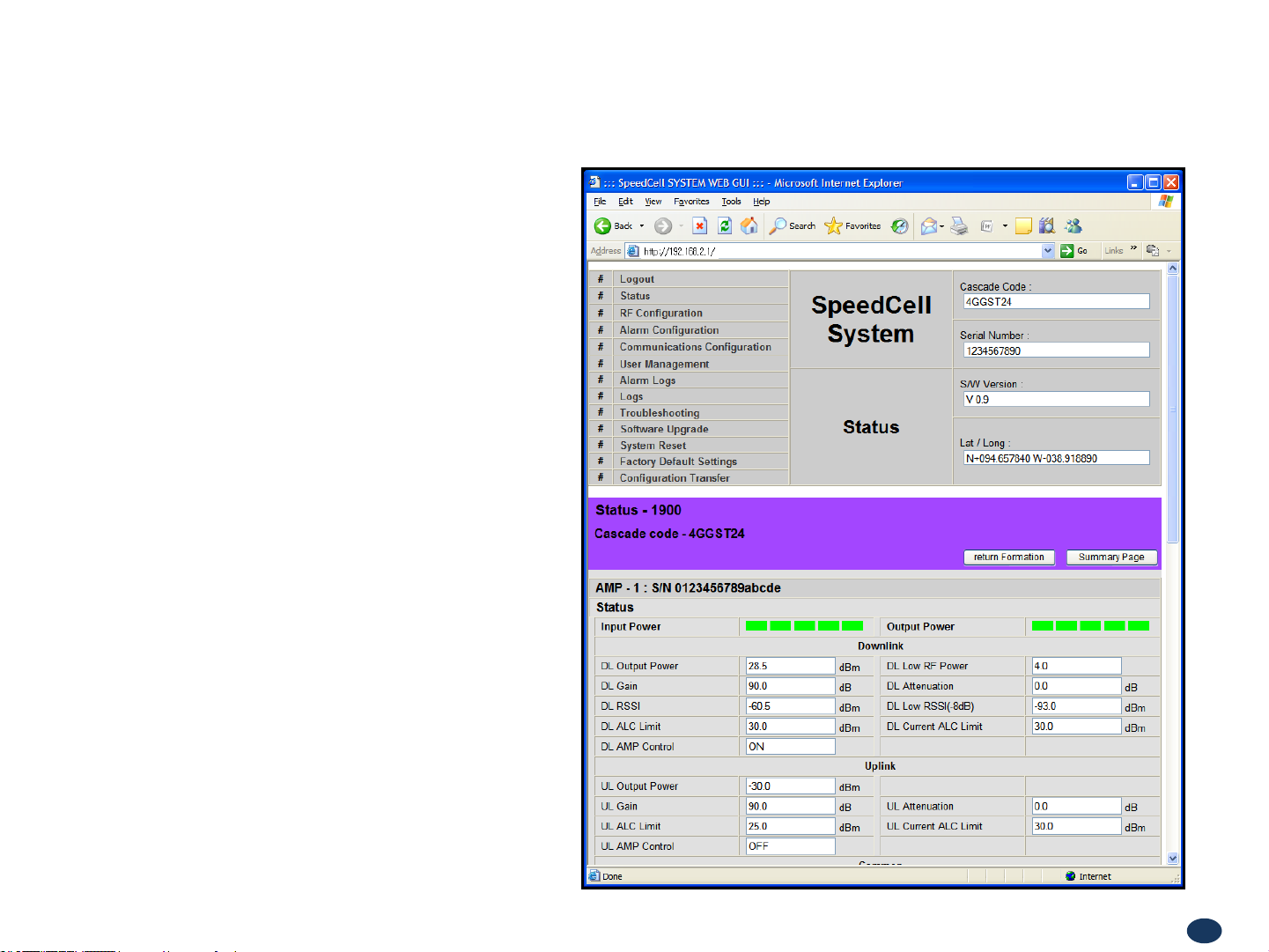Click the Research books icon
This screenshot has width=1269, height=952.
(1047, 226)
